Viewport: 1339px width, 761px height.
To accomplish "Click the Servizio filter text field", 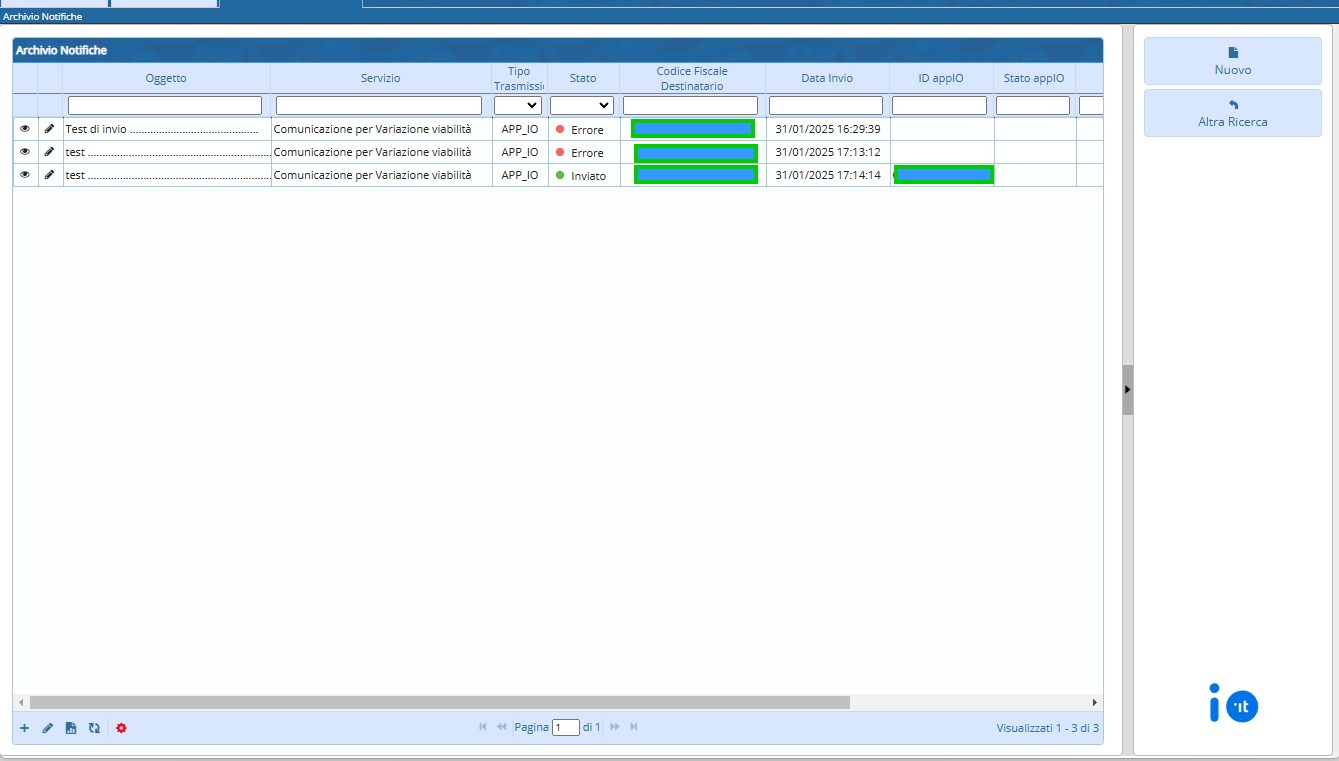I will (x=379, y=105).
